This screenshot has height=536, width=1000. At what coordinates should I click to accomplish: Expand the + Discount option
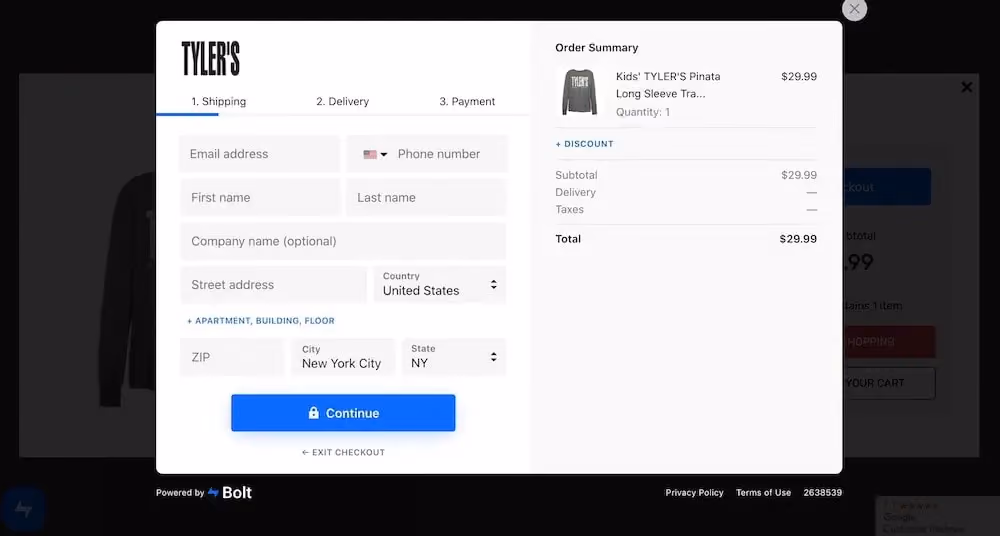(584, 144)
